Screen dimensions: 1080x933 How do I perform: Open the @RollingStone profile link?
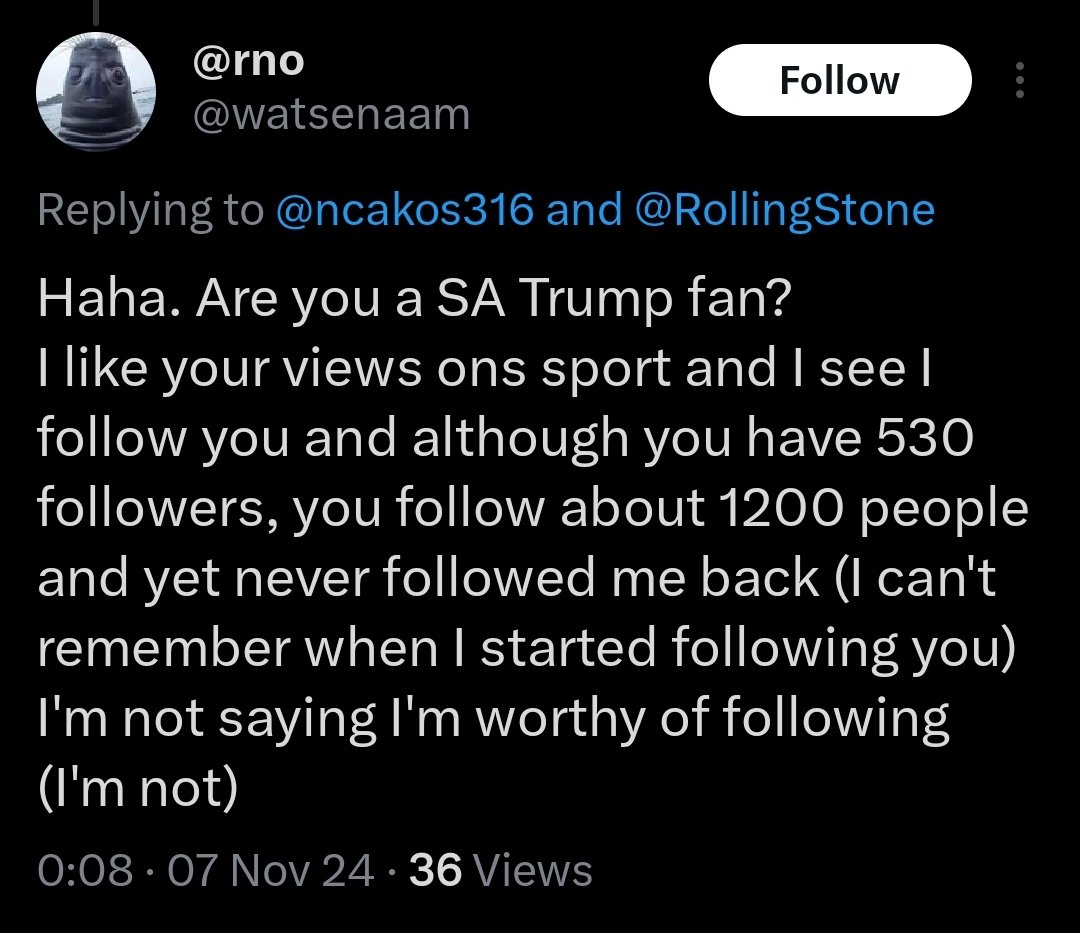[785, 210]
